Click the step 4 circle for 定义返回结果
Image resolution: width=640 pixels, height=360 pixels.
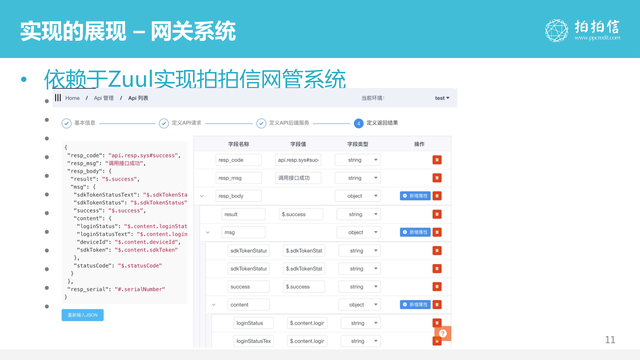point(358,123)
